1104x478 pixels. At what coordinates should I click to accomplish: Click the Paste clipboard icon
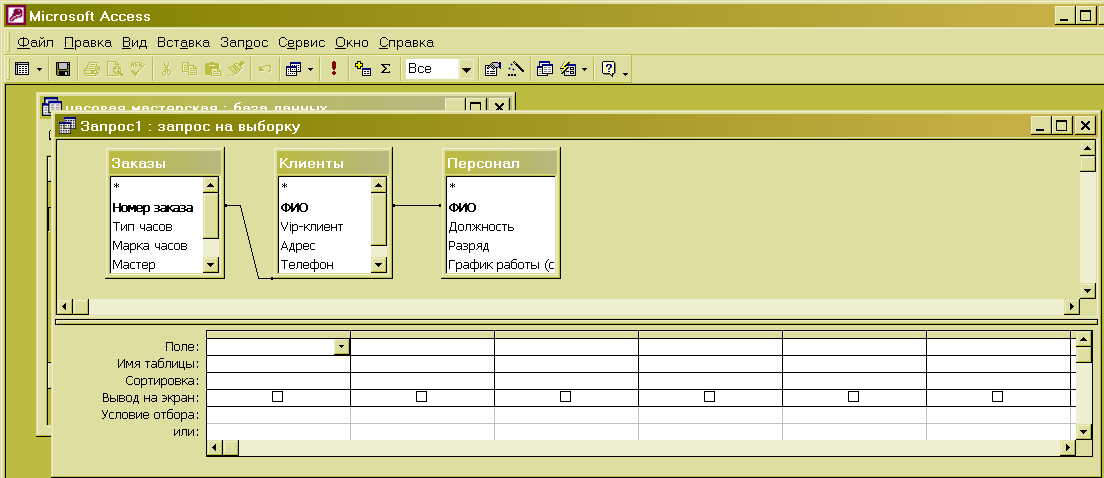coord(212,69)
